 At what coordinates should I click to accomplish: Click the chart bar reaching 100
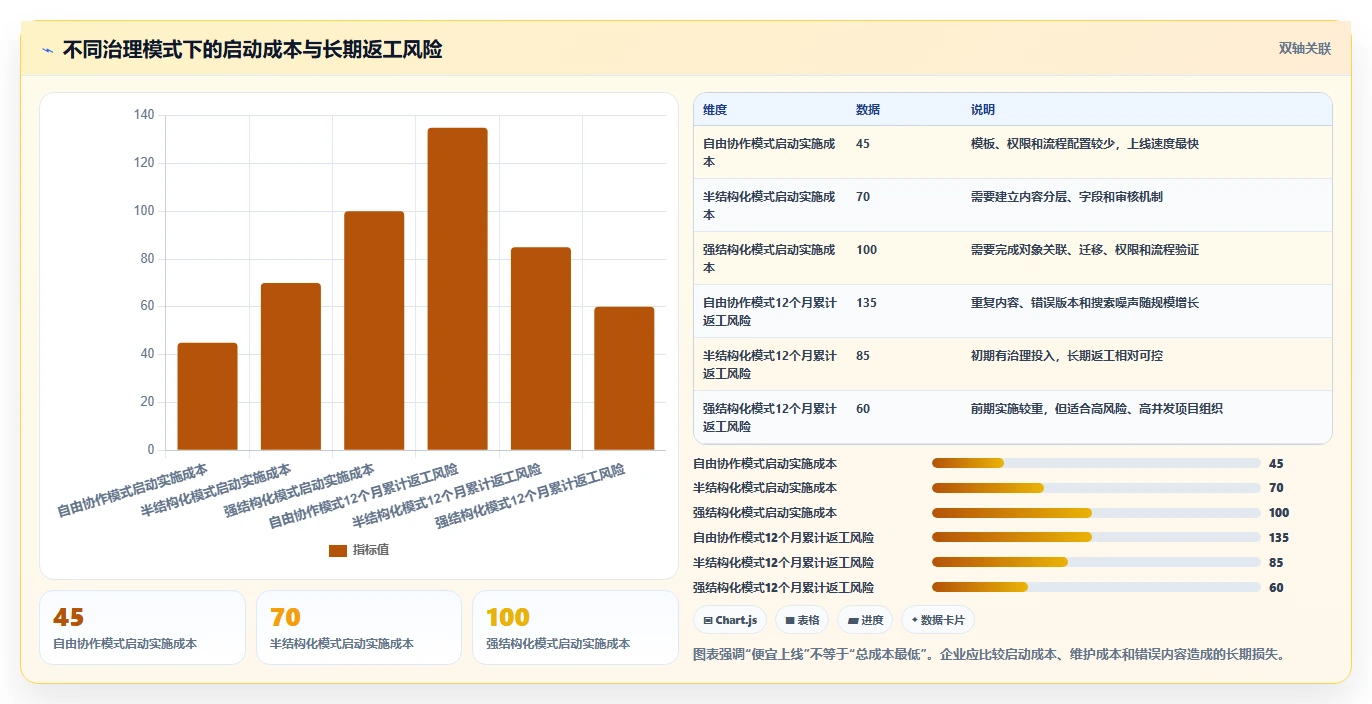pyautogui.click(x=374, y=331)
